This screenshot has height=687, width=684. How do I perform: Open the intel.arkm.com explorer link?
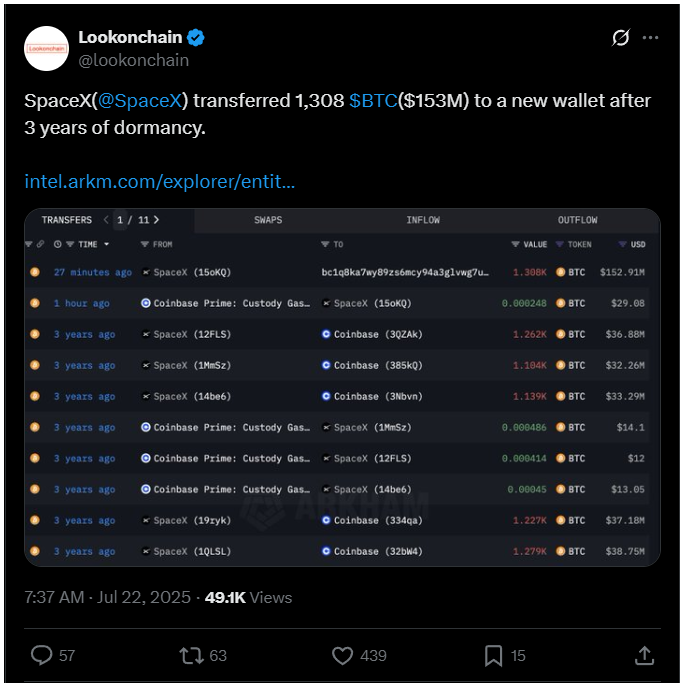coord(159,181)
